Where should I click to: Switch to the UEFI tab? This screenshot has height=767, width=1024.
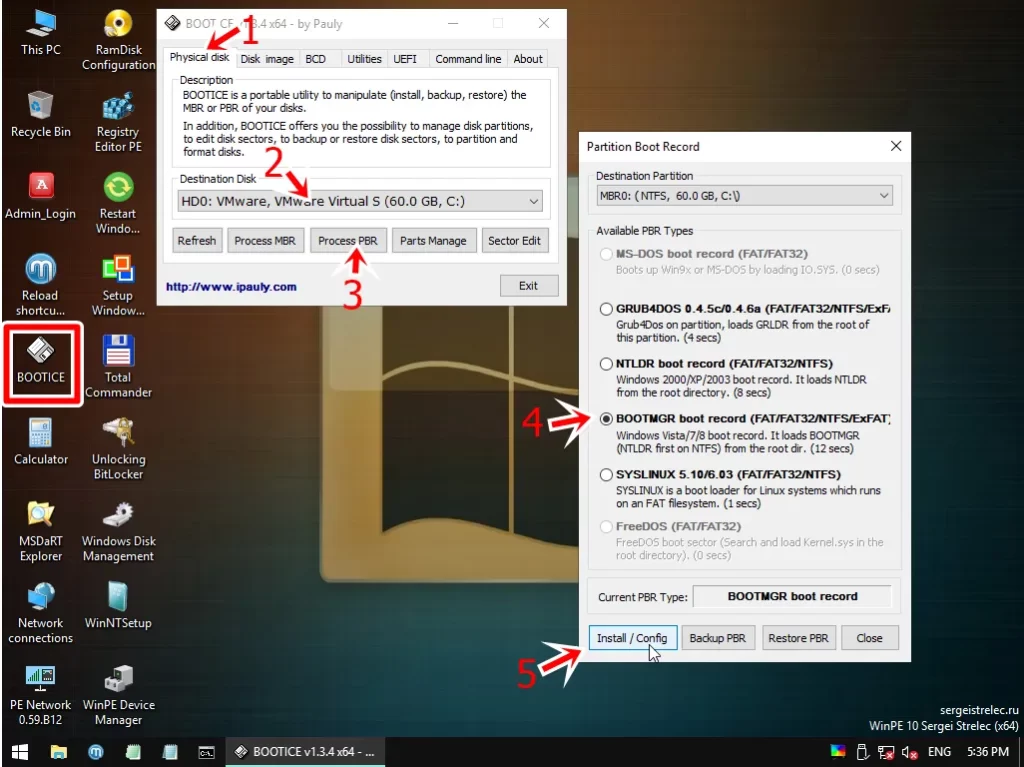[405, 59]
